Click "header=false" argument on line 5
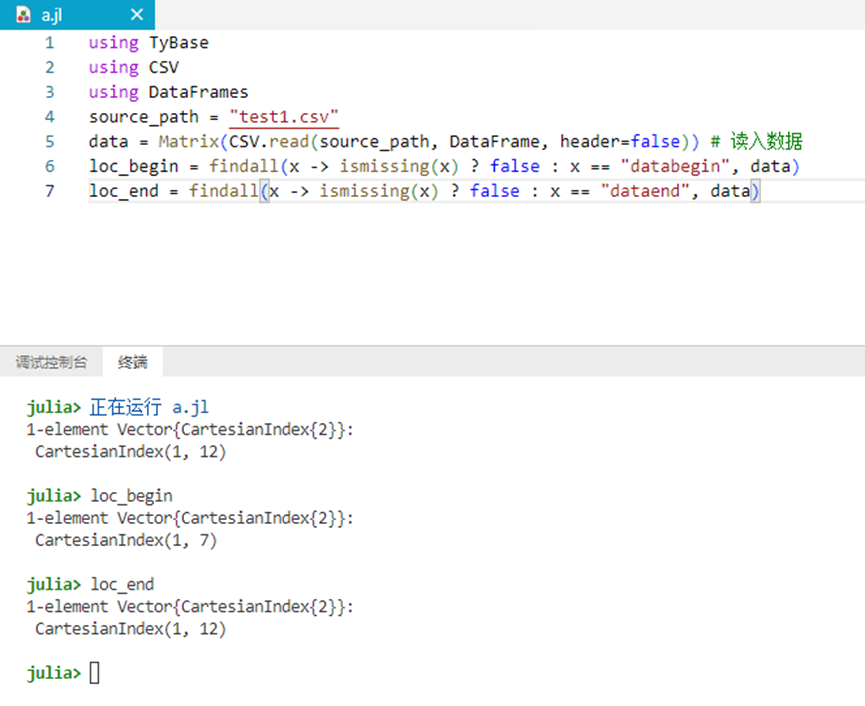865x706 pixels. click(620, 142)
